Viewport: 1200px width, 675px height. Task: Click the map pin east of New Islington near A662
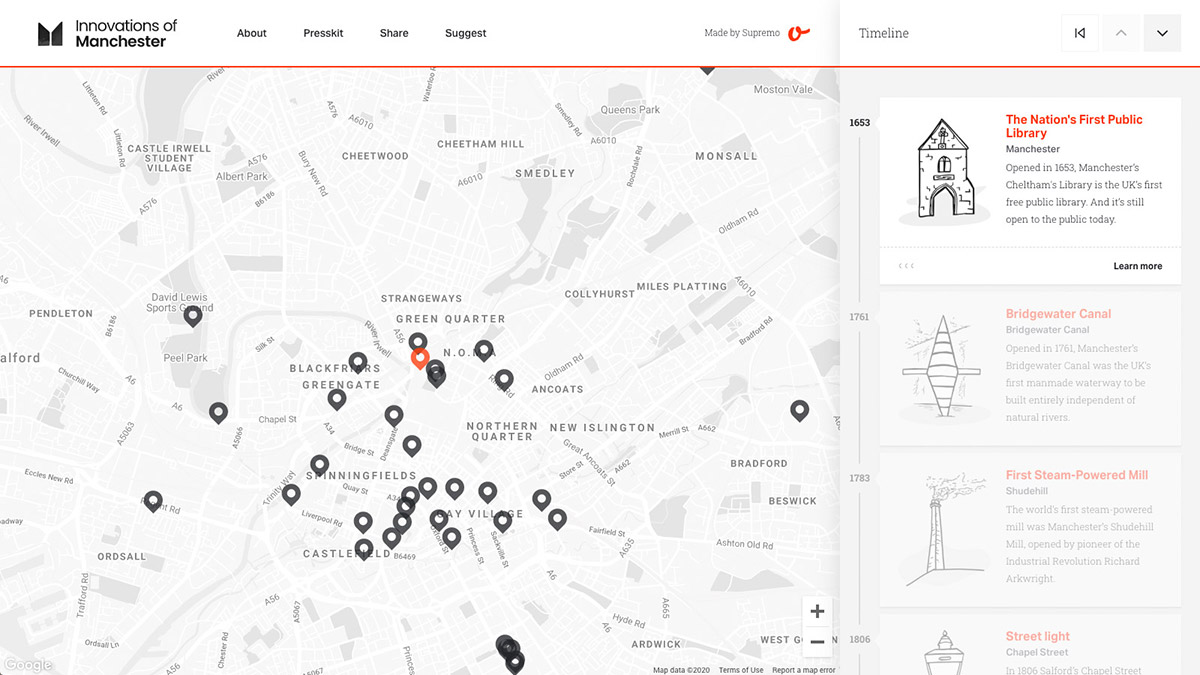click(x=799, y=410)
